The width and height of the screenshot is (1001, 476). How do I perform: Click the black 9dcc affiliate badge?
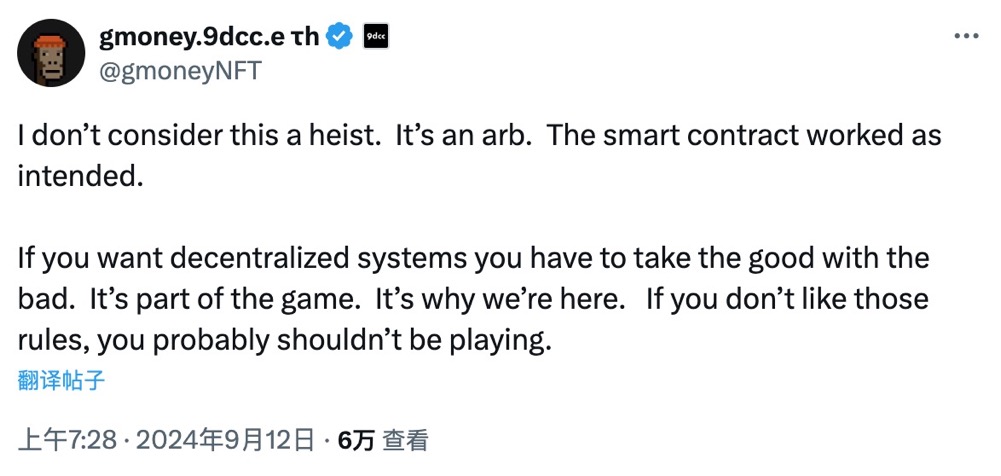point(376,37)
